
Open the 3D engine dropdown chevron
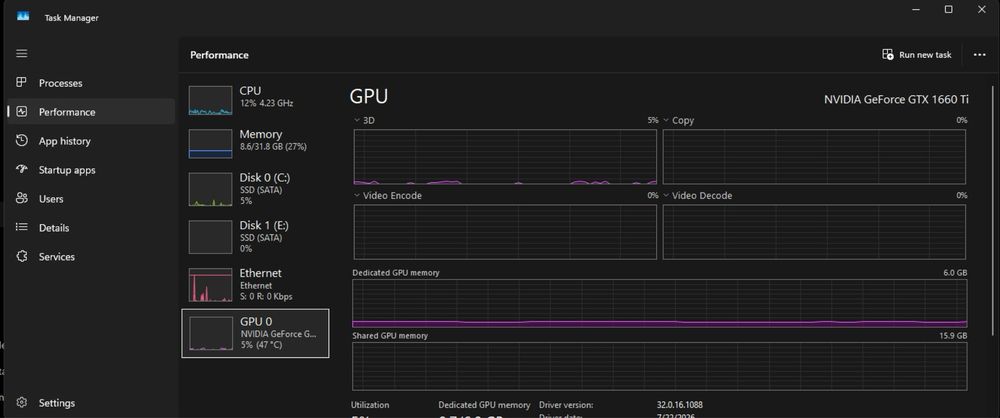tap(357, 120)
